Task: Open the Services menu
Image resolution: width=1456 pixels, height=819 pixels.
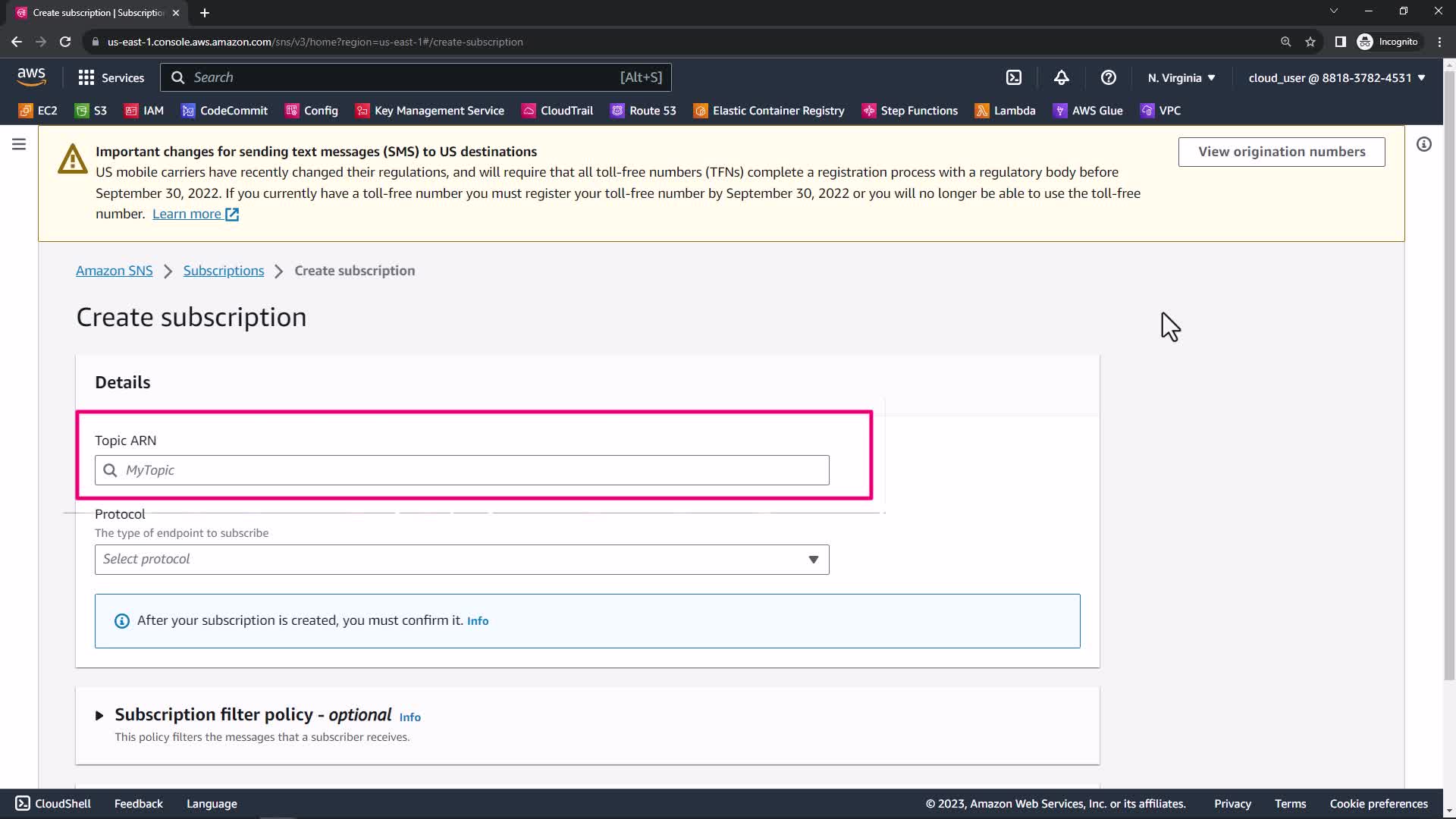Action: coord(111,77)
